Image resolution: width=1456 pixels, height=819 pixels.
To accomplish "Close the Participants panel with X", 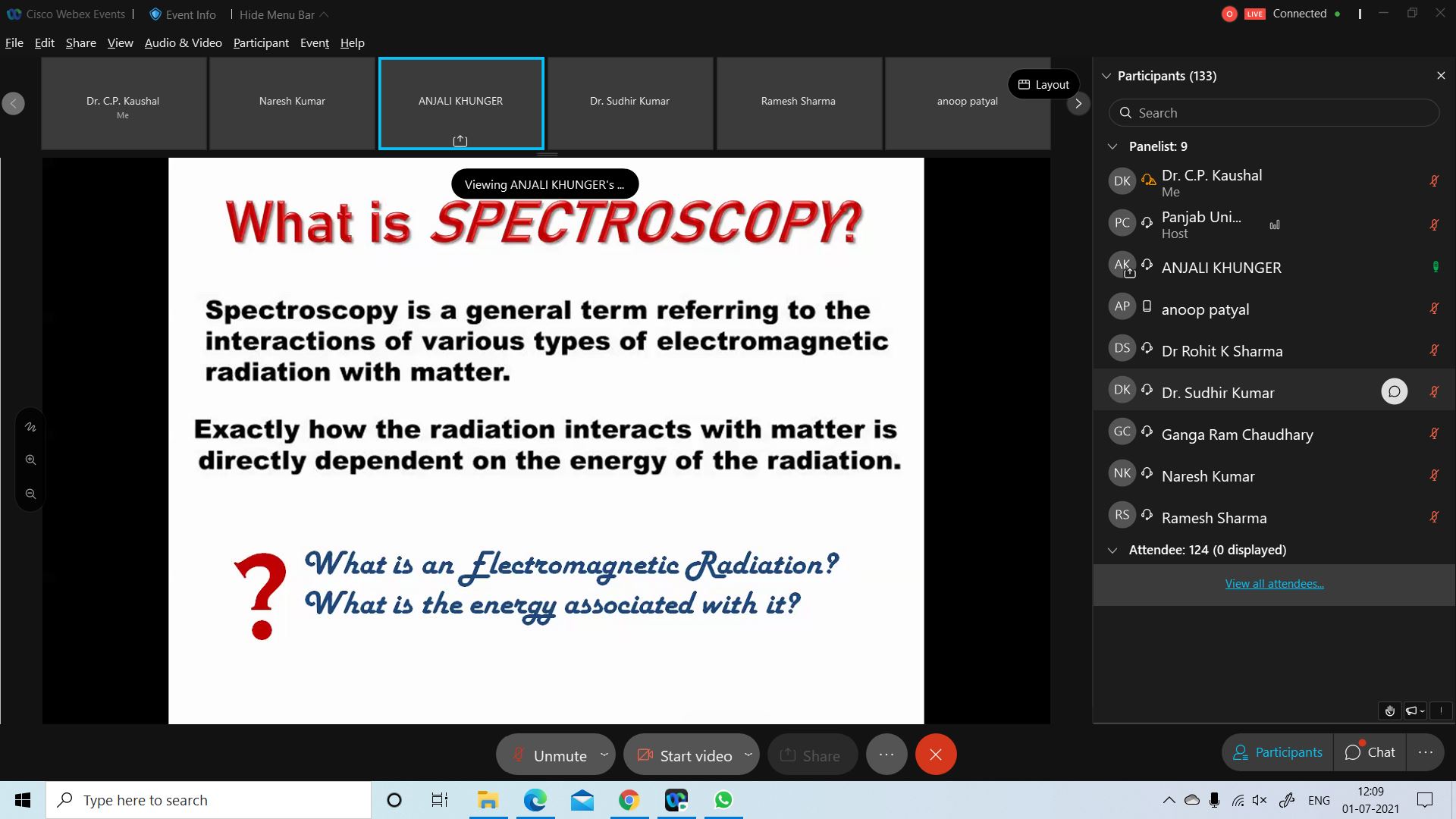I will (1441, 76).
